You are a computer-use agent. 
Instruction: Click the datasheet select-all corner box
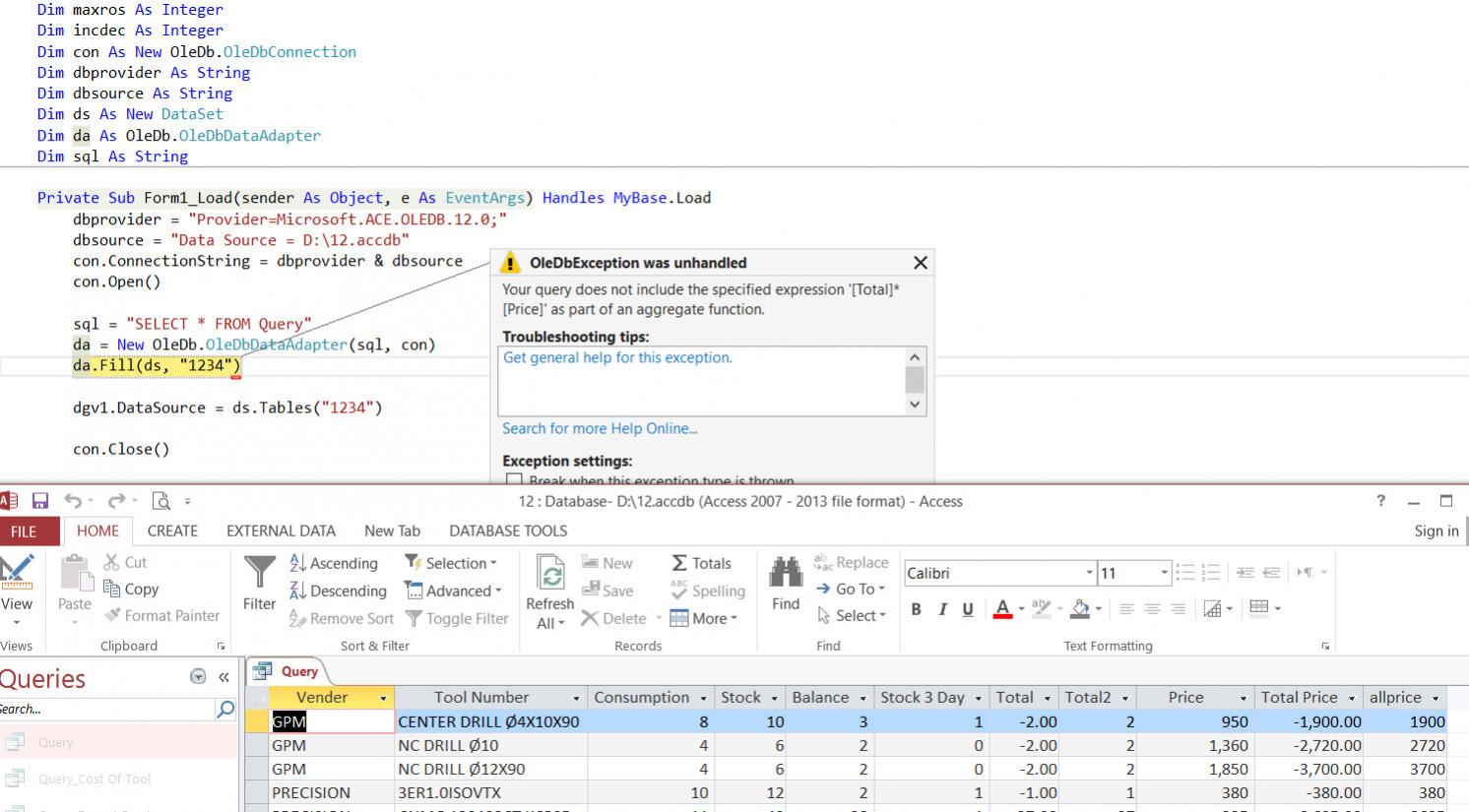257,697
